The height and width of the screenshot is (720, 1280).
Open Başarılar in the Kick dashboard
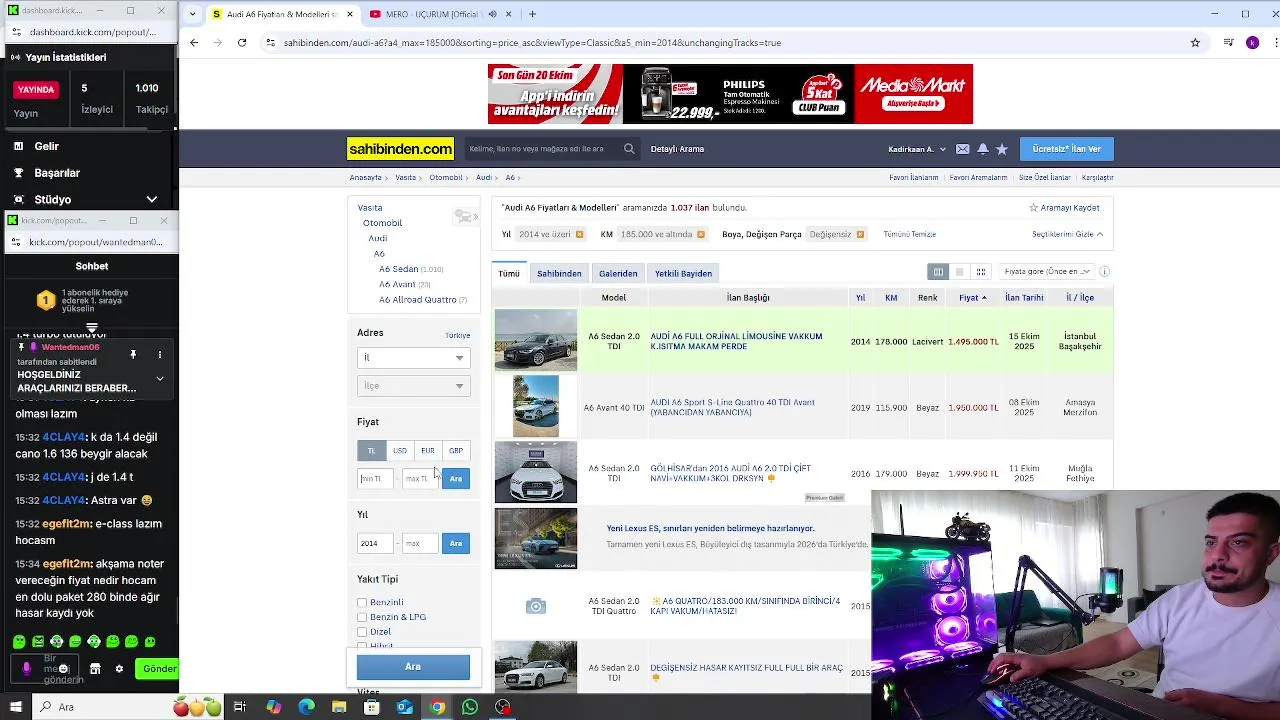(57, 173)
